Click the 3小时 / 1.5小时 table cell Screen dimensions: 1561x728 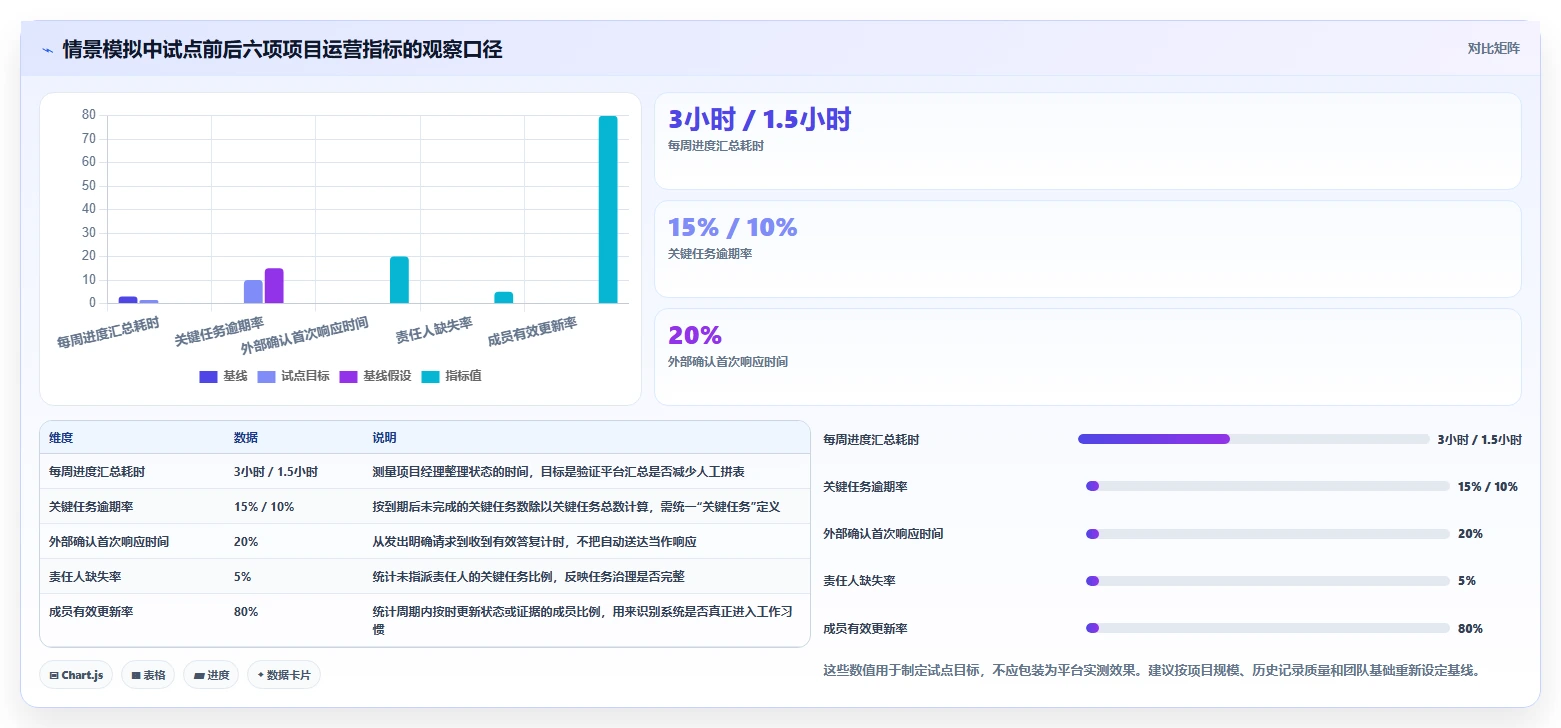[276, 472]
